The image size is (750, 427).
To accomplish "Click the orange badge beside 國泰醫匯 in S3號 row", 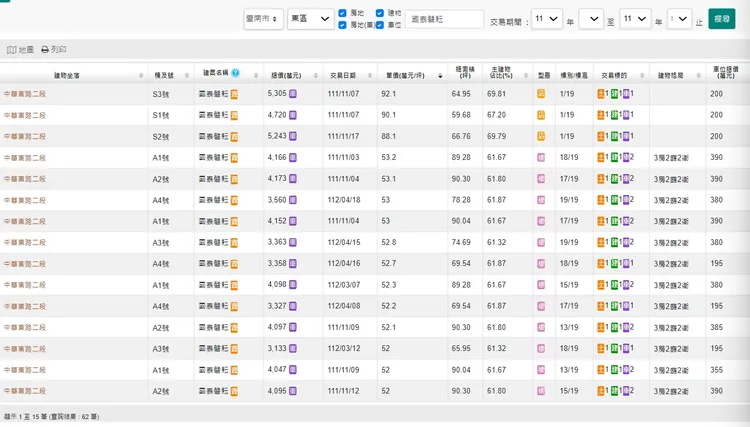I will coord(235,93).
